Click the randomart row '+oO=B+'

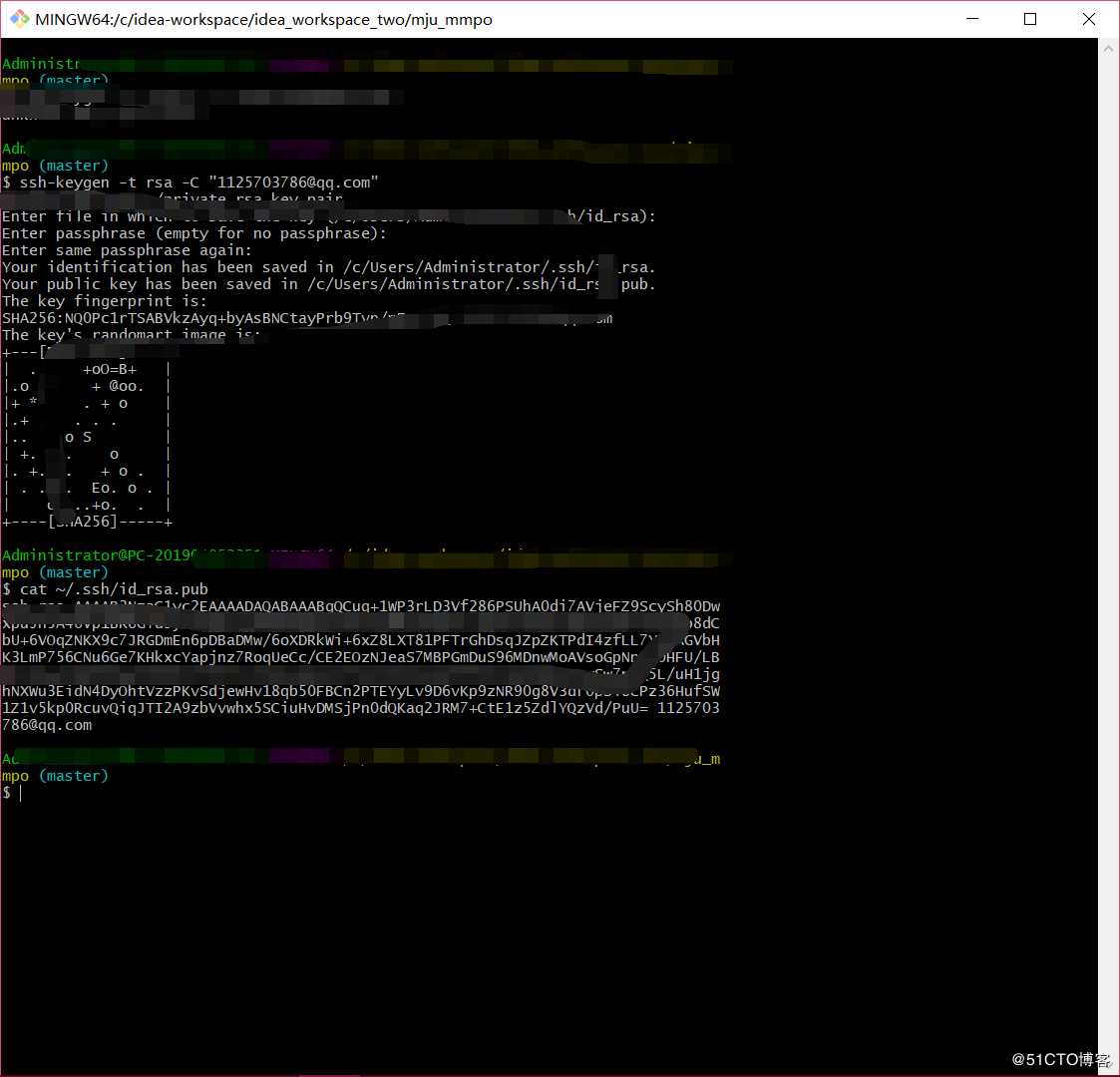(87, 369)
